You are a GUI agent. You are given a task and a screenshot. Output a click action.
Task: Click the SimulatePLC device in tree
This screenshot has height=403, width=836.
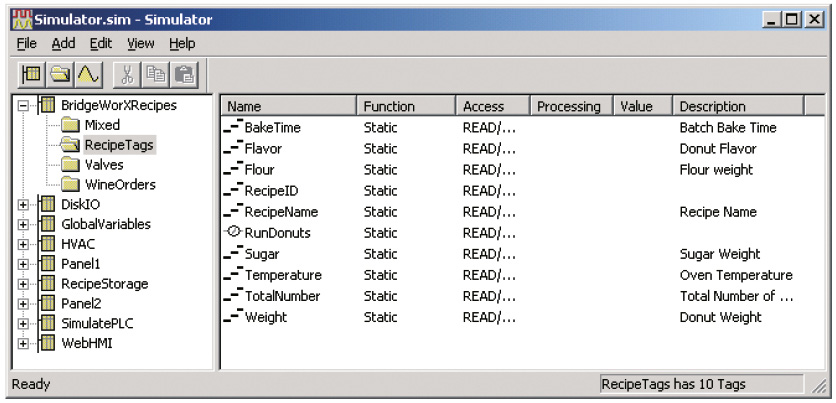coord(97,324)
